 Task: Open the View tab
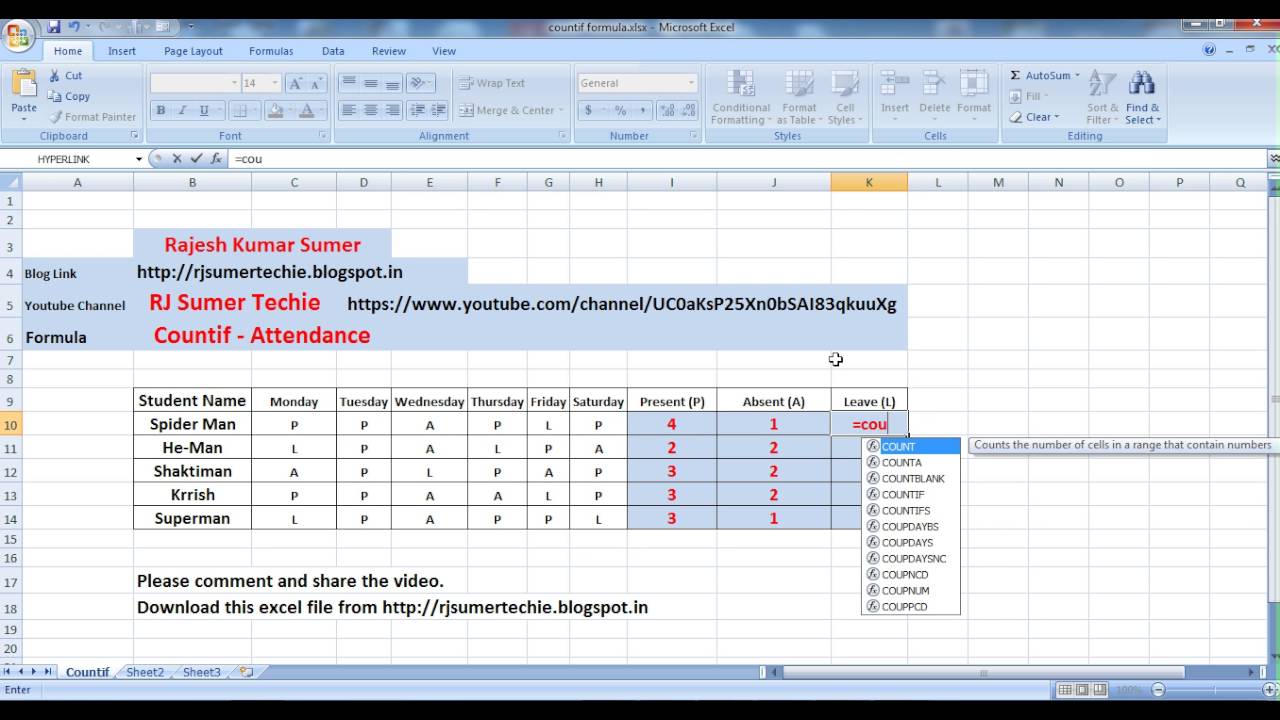pos(444,51)
